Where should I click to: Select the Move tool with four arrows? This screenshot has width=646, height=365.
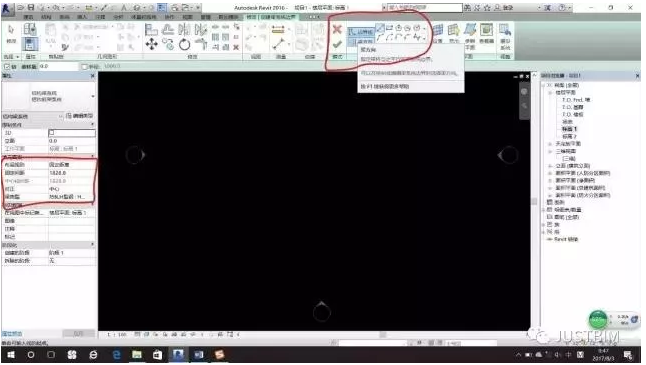(x=151, y=44)
